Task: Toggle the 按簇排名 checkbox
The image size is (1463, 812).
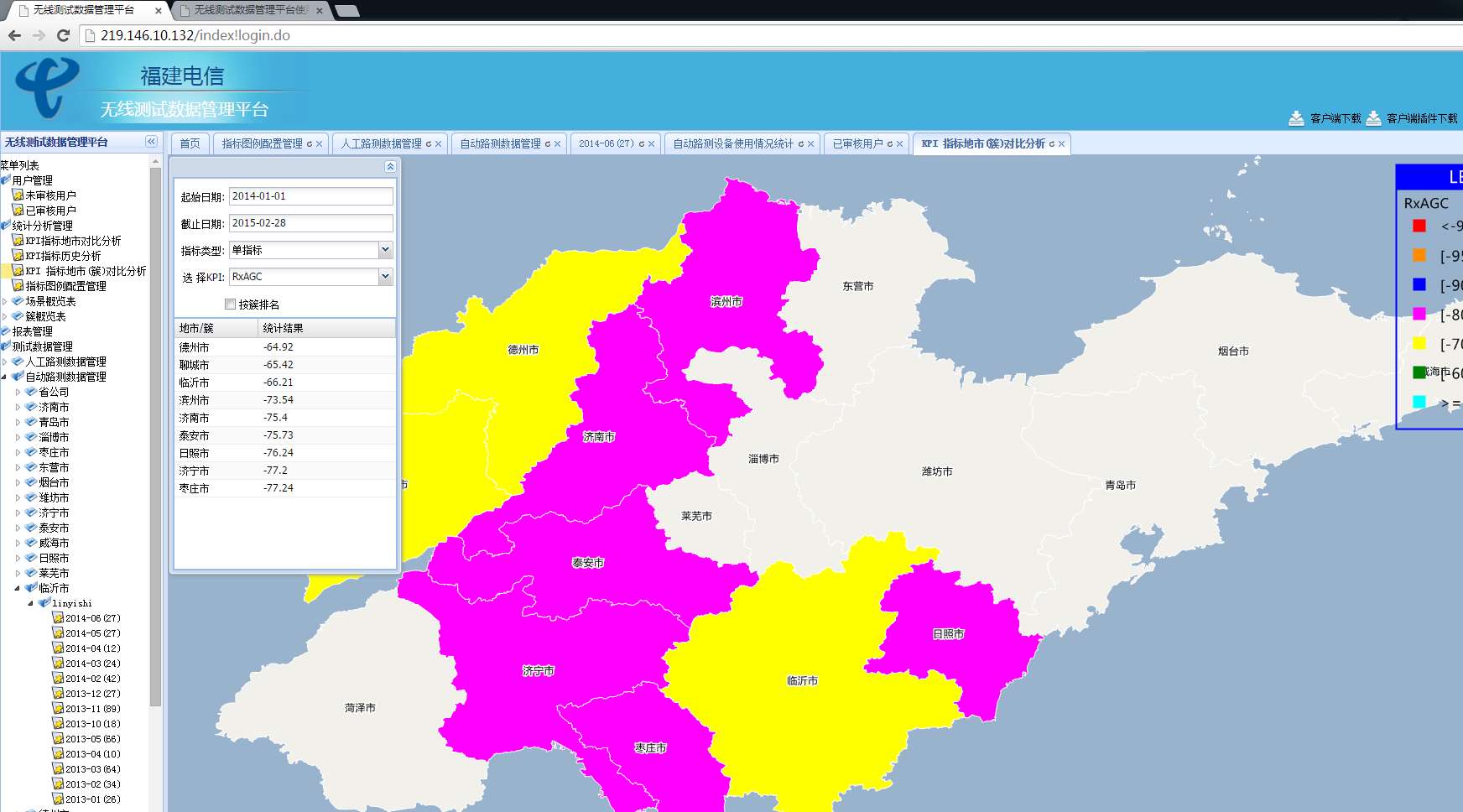Action: tap(230, 304)
